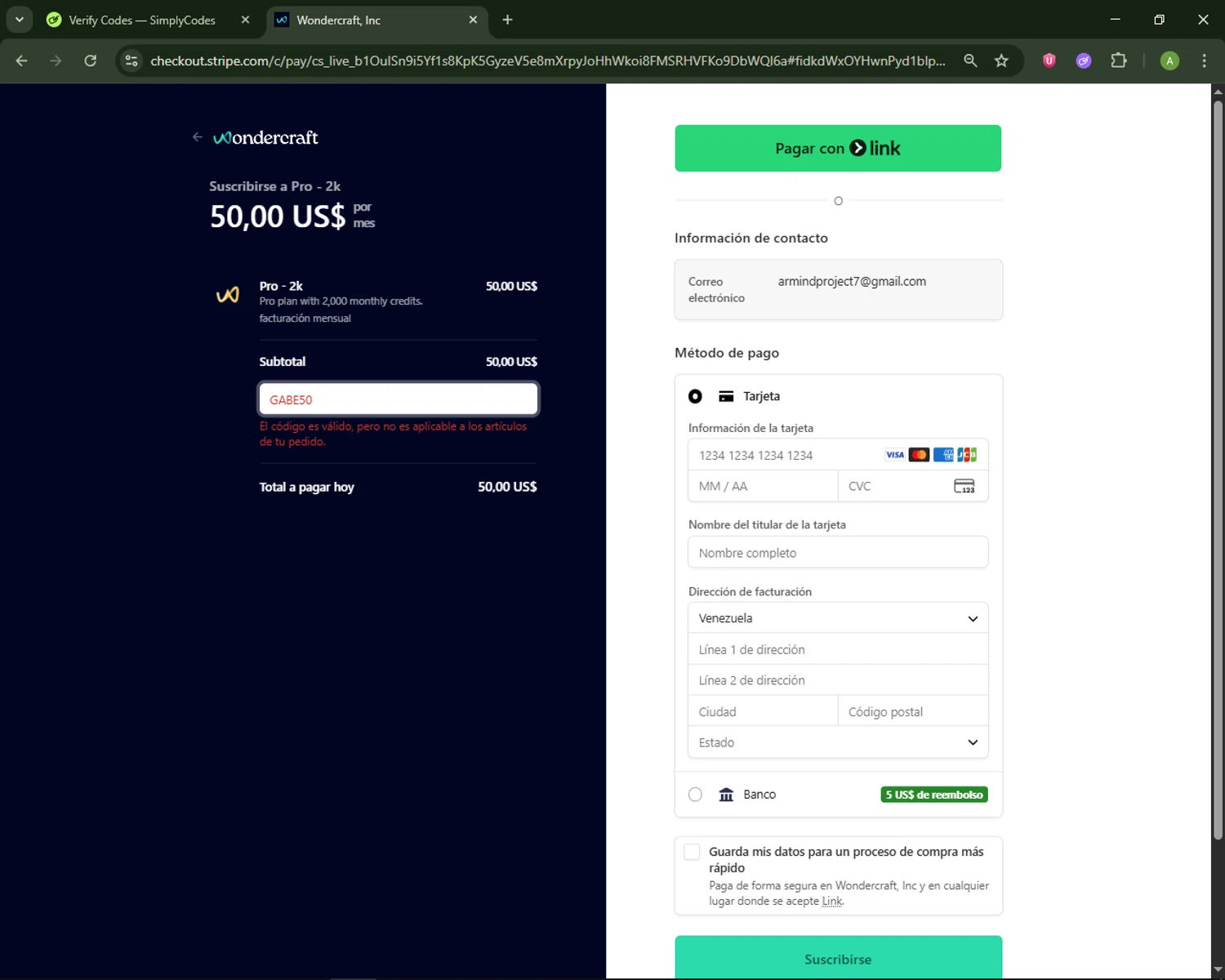The height and width of the screenshot is (980, 1225).
Task: Close the Verify Codes SimplyCodes tab
Action: click(245, 20)
